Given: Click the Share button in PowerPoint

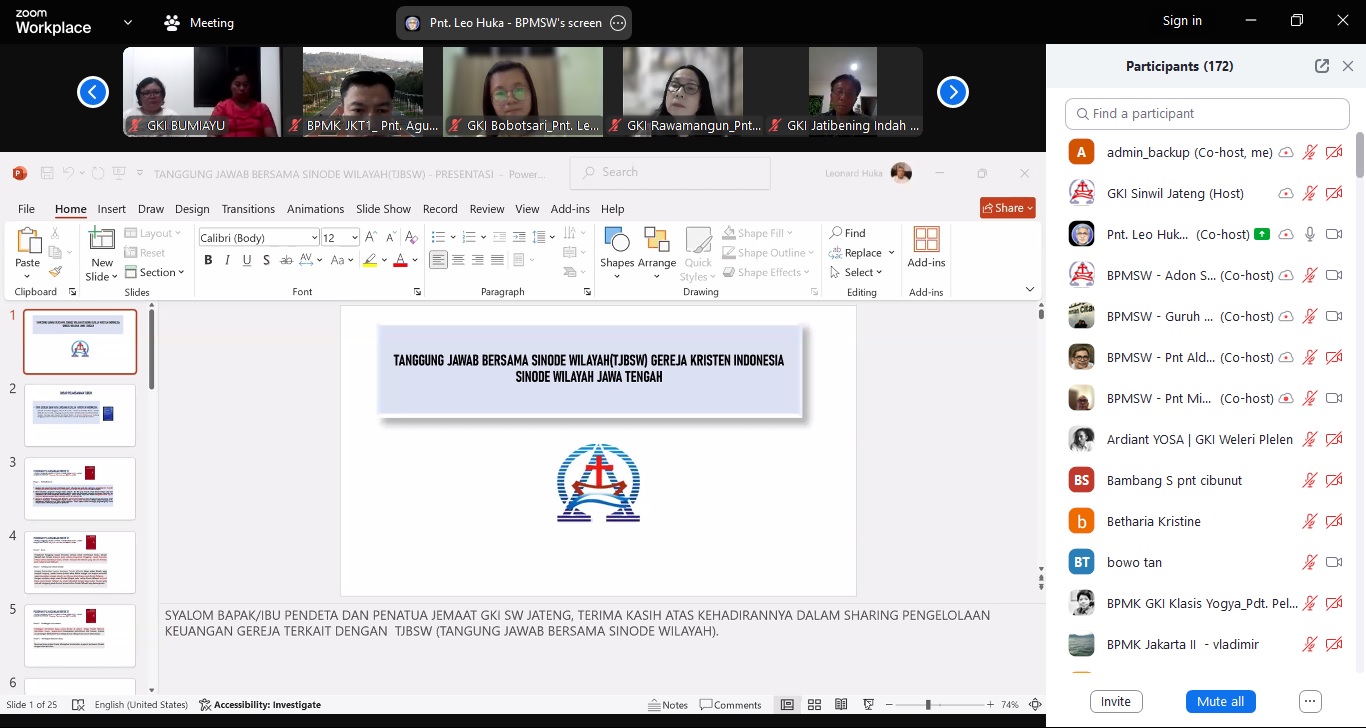Looking at the screenshot, I should click(x=1008, y=208).
